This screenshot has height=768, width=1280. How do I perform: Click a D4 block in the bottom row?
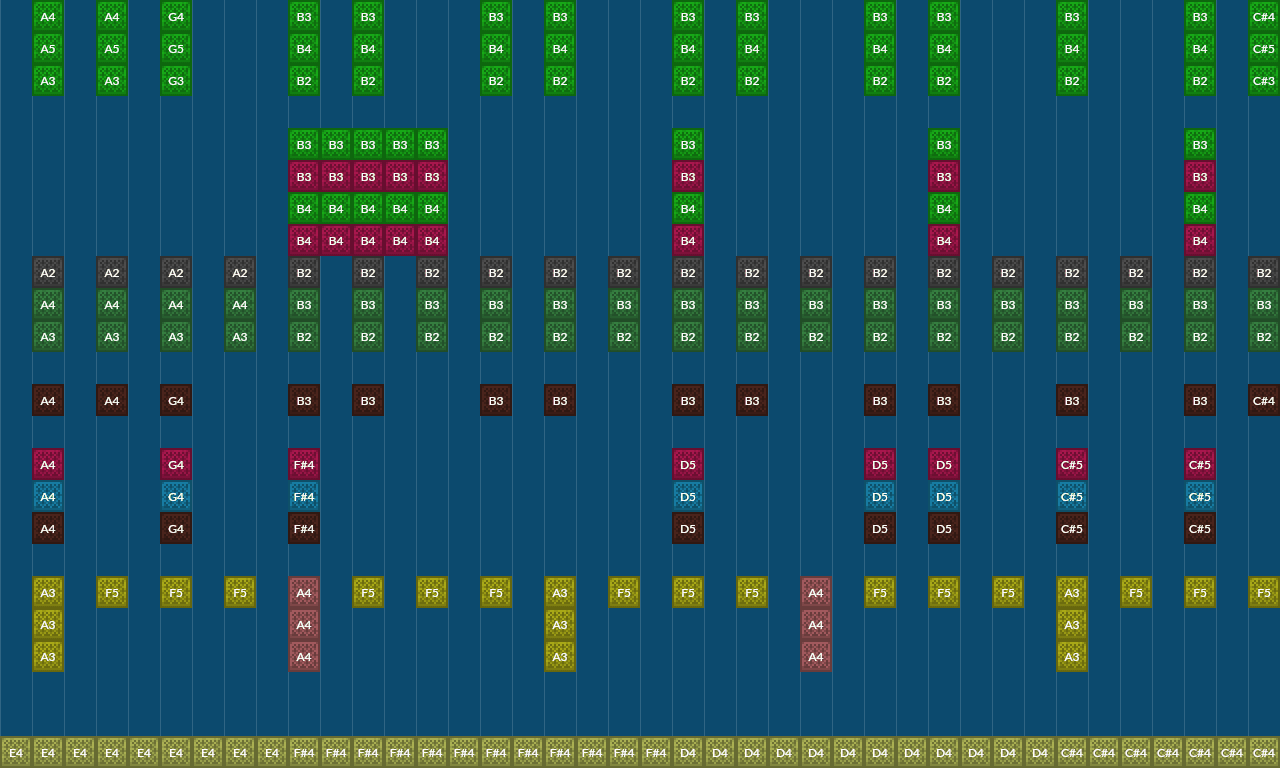[688, 752]
